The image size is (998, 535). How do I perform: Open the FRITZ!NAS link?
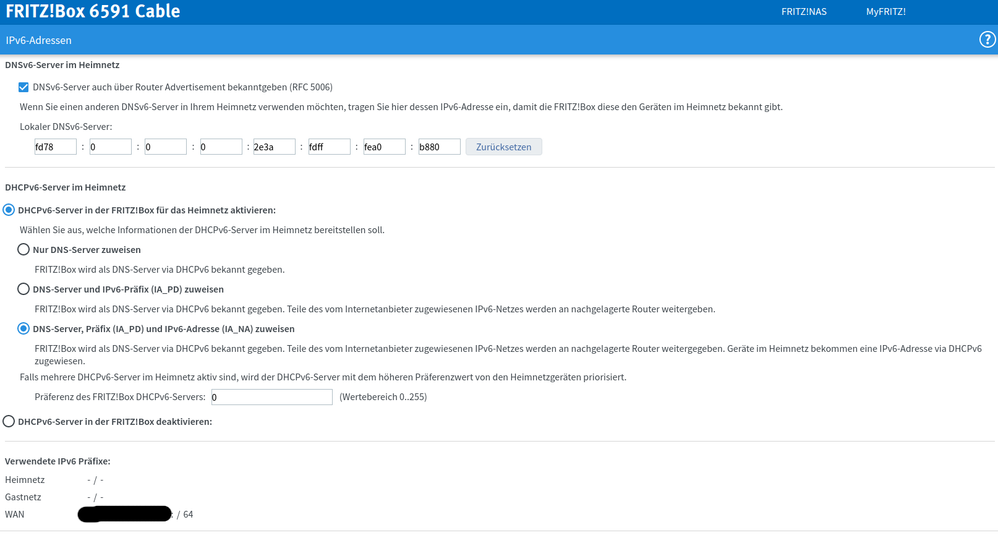point(804,11)
